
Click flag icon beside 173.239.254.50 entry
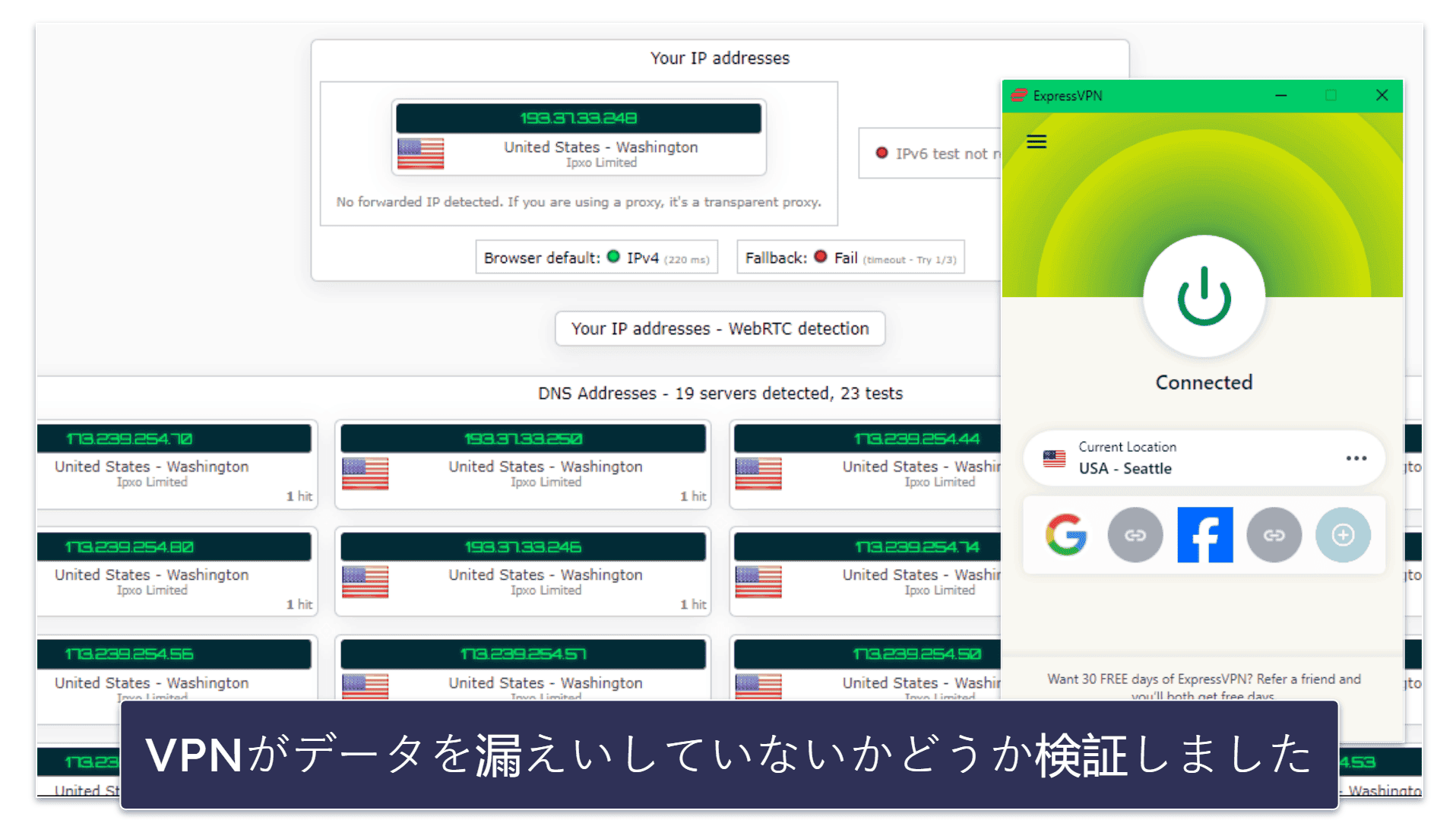click(758, 686)
